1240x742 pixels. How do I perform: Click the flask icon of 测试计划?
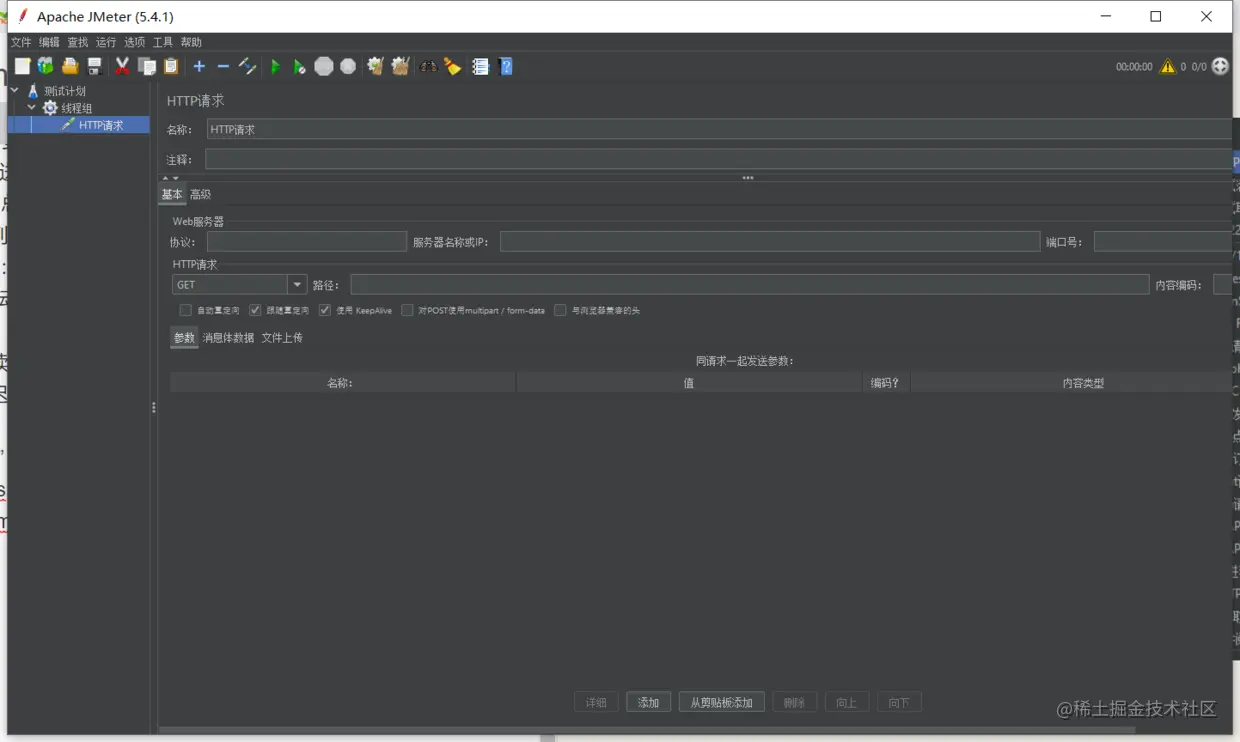point(33,91)
